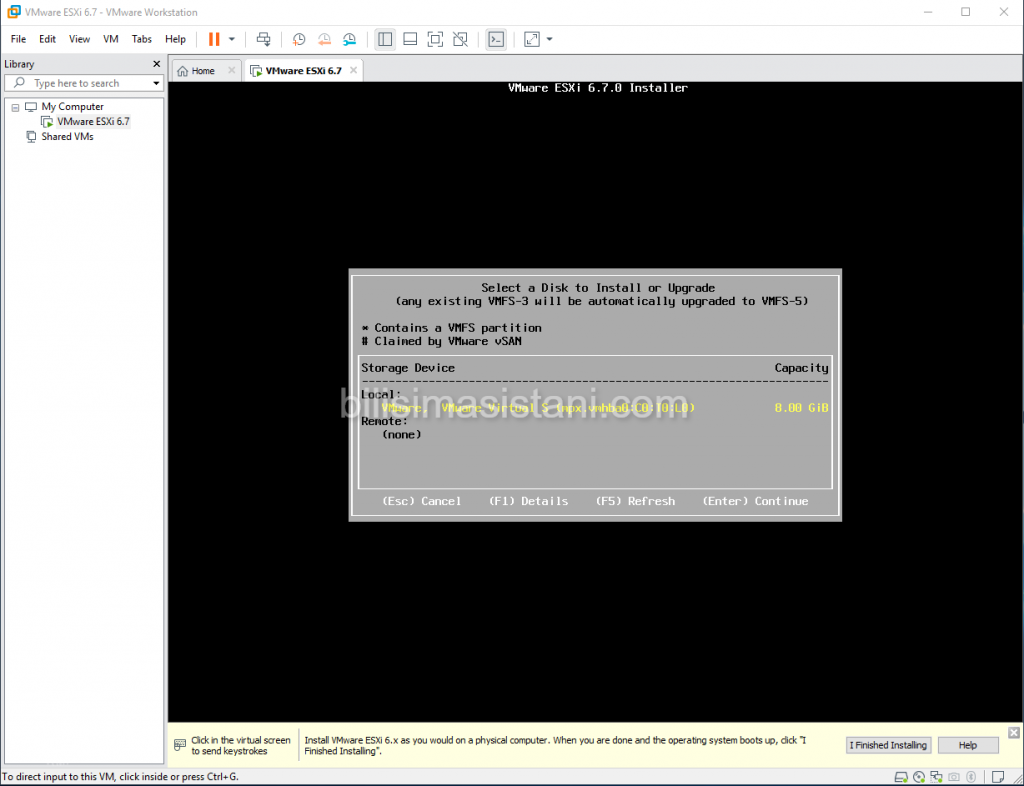Click the library search field
The height and width of the screenshot is (786, 1024).
point(84,83)
